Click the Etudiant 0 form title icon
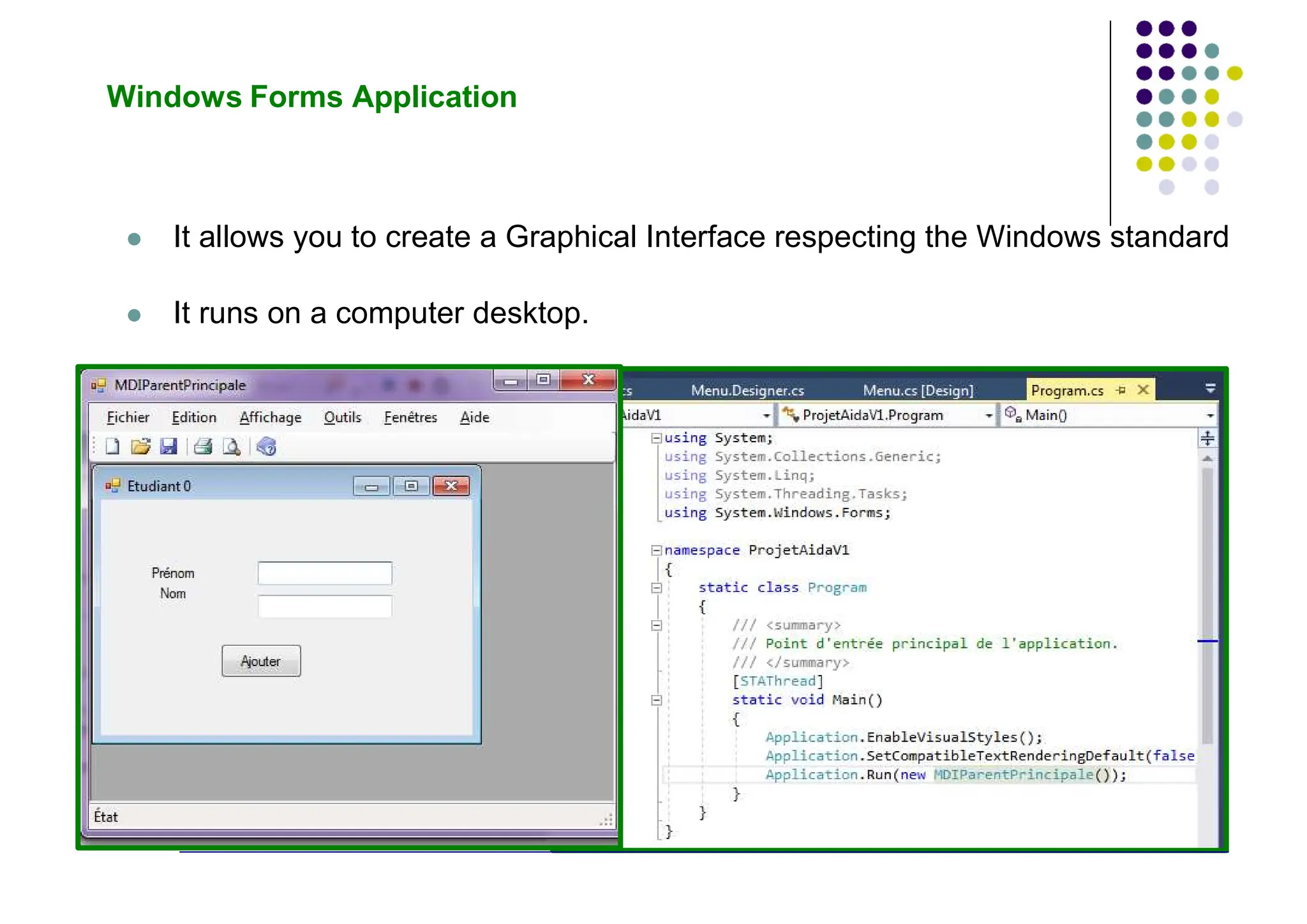Screen dimensions: 1307x924 tap(113, 486)
